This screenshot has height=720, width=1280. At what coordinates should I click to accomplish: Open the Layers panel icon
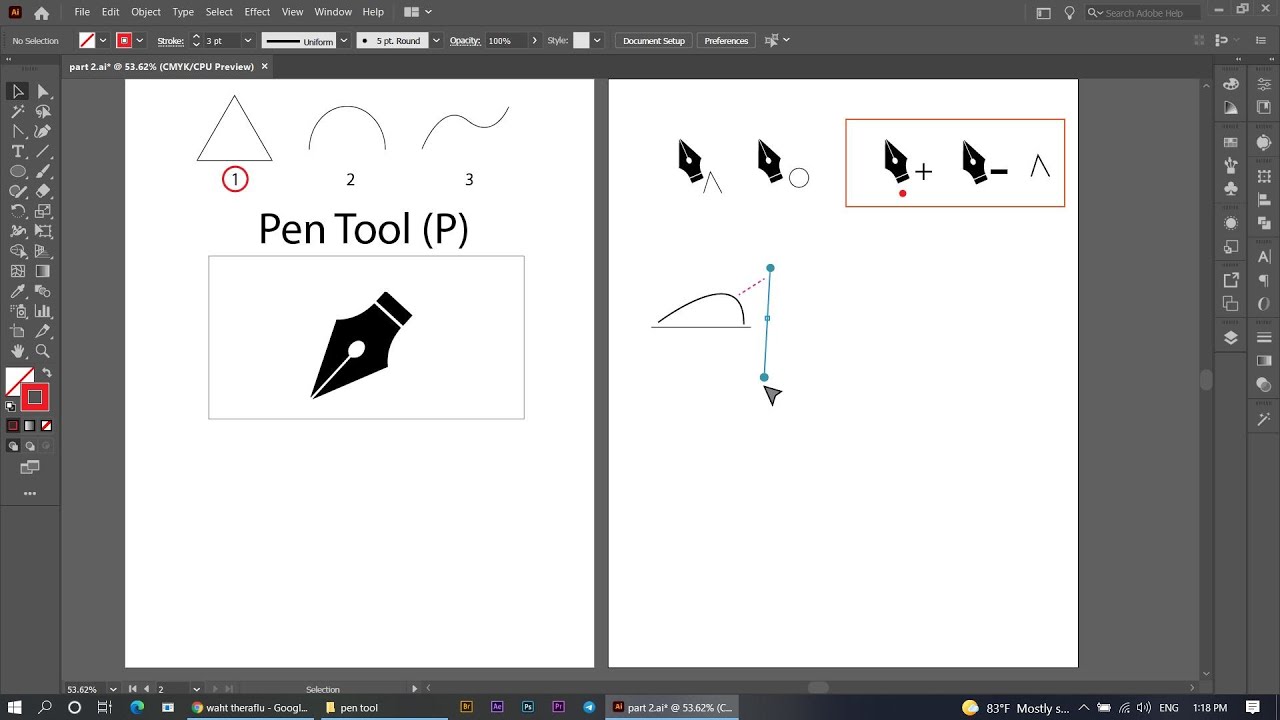click(x=1231, y=338)
